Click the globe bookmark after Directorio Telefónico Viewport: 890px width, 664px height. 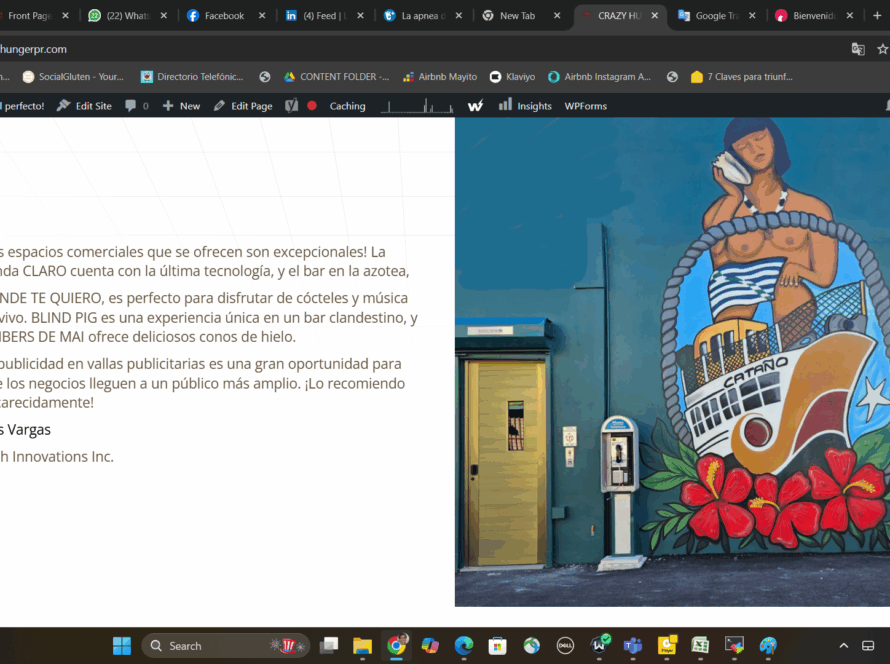point(265,77)
